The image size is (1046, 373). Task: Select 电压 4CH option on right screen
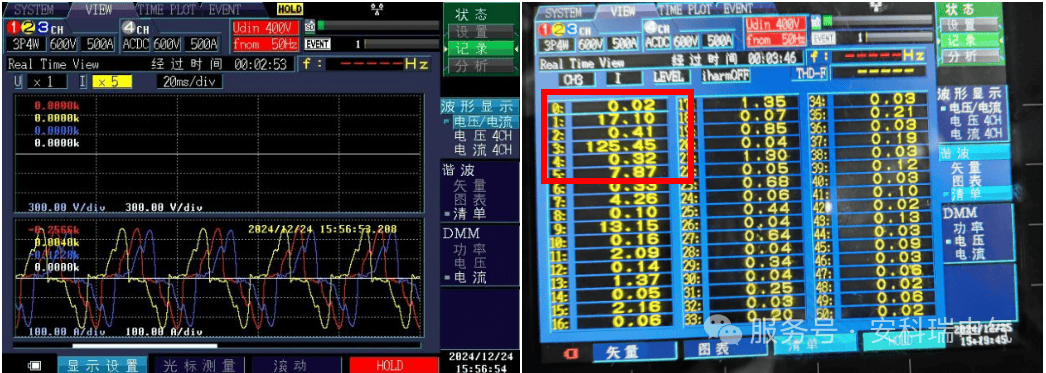(976, 121)
